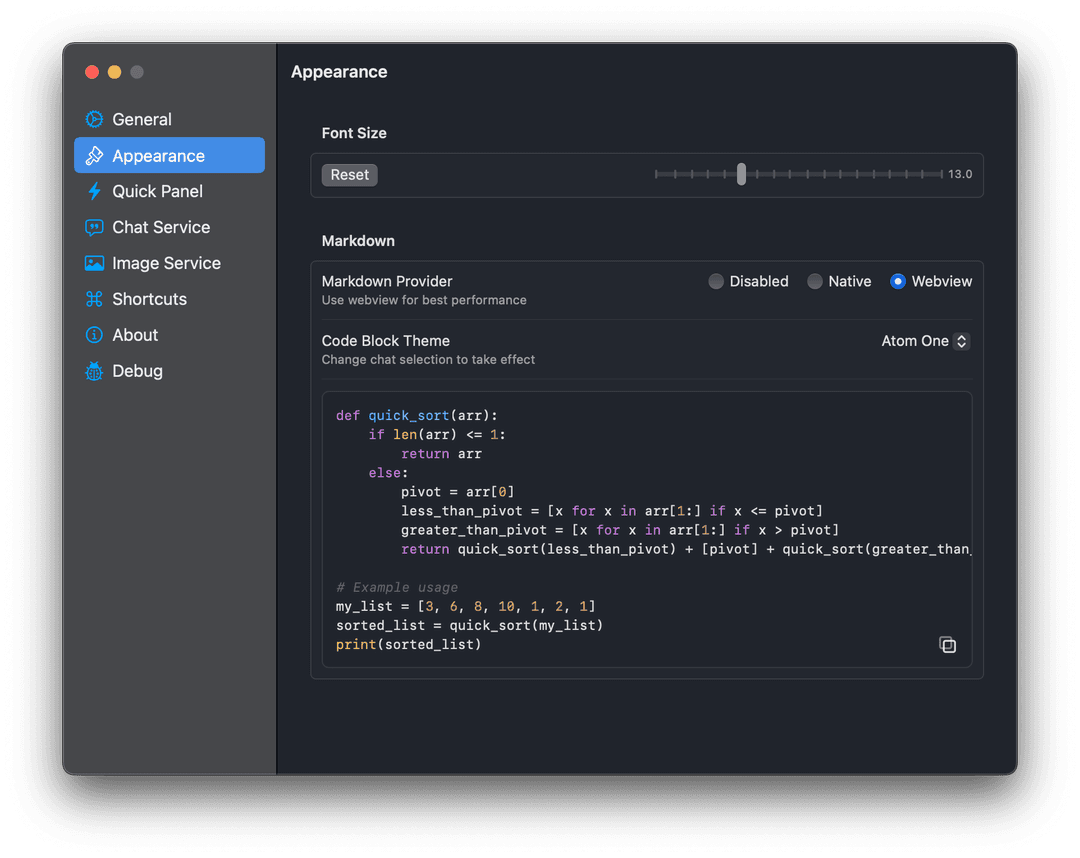This screenshot has height=858, width=1080.
Task: Open the About label
Action: click(x=135, y=335)
